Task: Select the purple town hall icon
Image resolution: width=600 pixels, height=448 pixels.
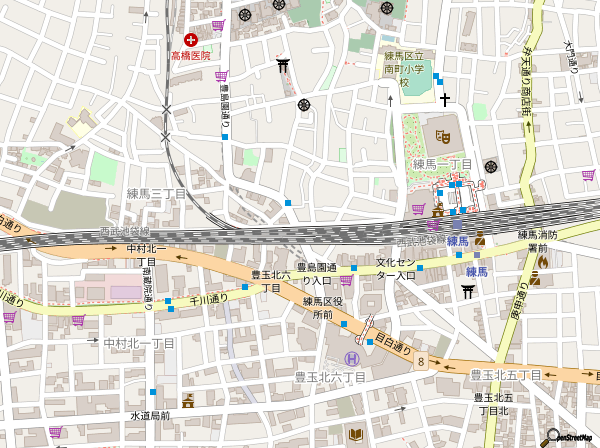Action: (x=351, y=359)
